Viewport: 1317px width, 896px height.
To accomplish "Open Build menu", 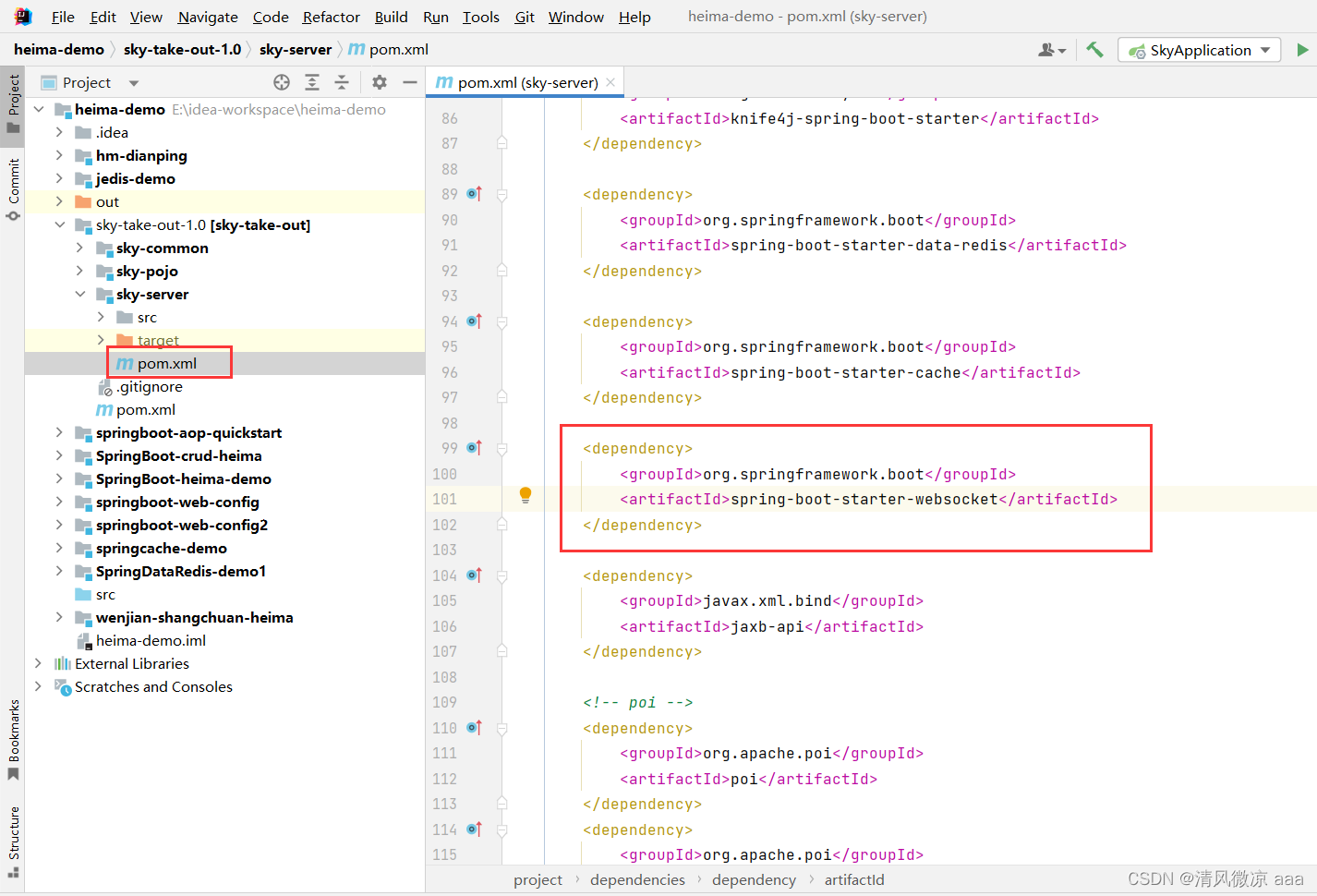I will (392, 17).
